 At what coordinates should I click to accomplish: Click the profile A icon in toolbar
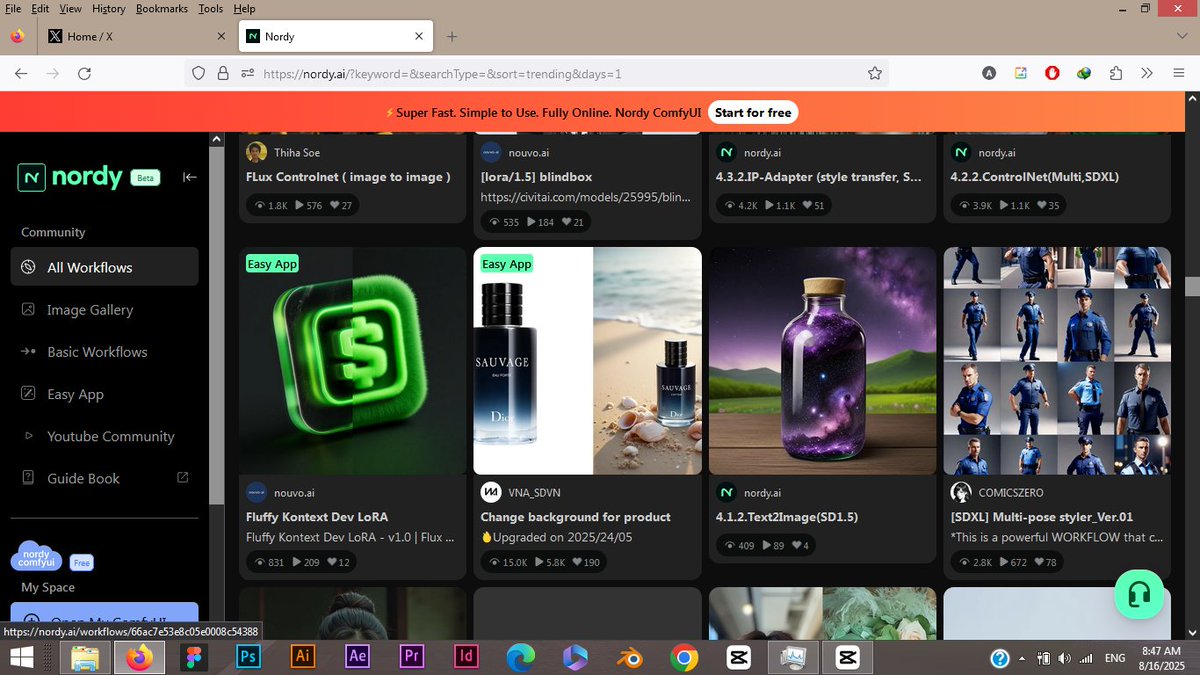click(x=989, y=73)
